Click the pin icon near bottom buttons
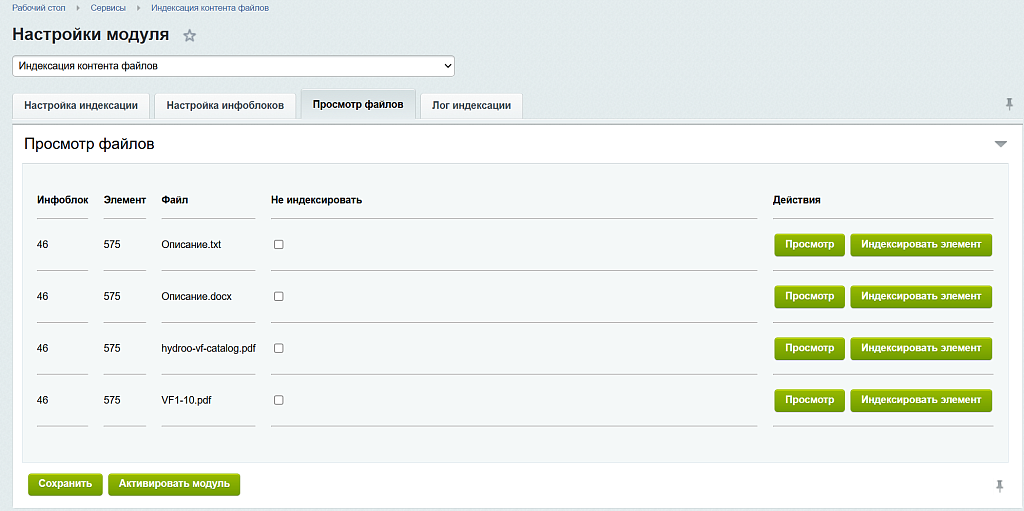This screenshot has height=511, width=1024. (999, 485)
